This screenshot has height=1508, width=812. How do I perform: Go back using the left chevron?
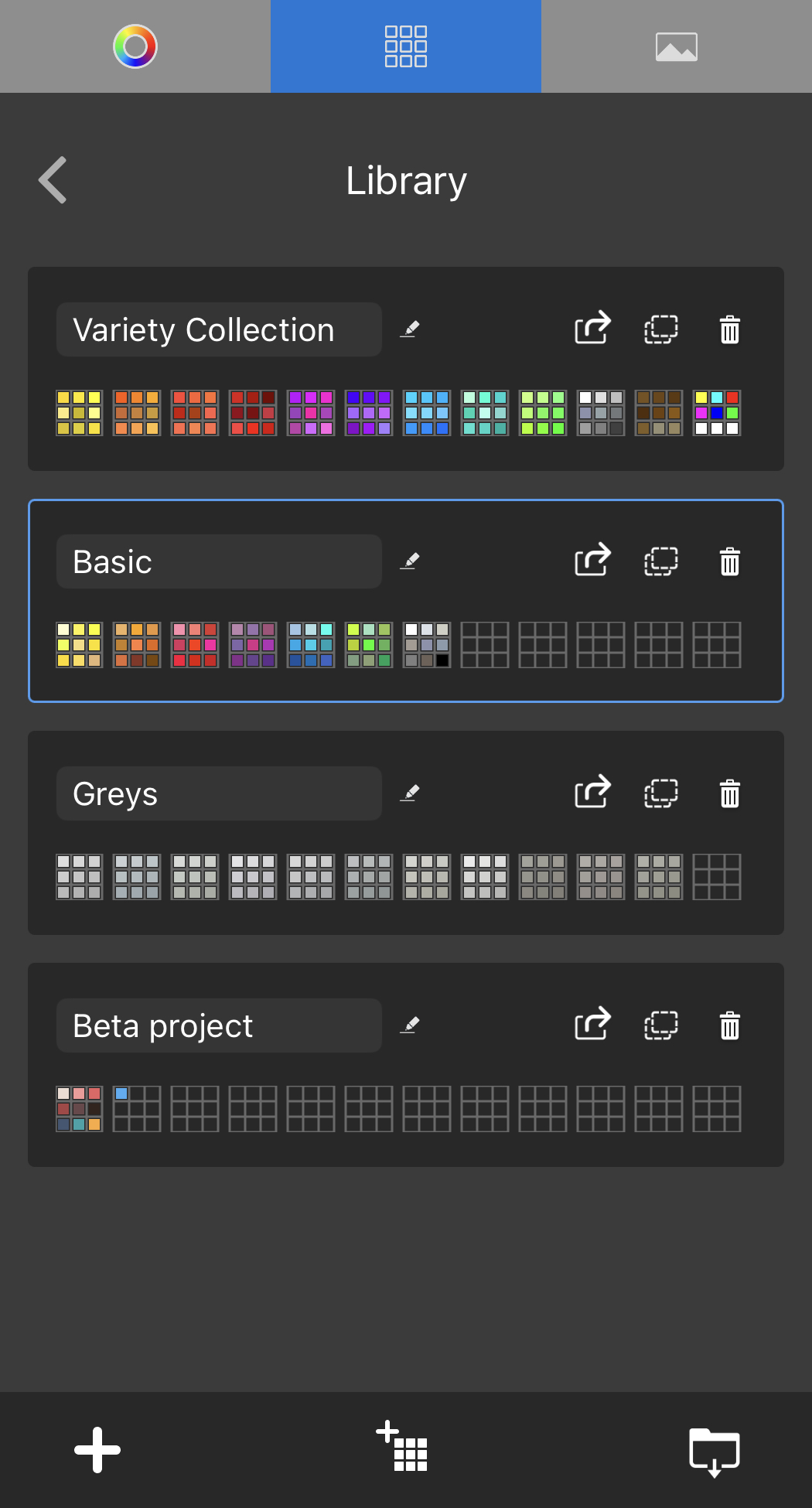53,180
